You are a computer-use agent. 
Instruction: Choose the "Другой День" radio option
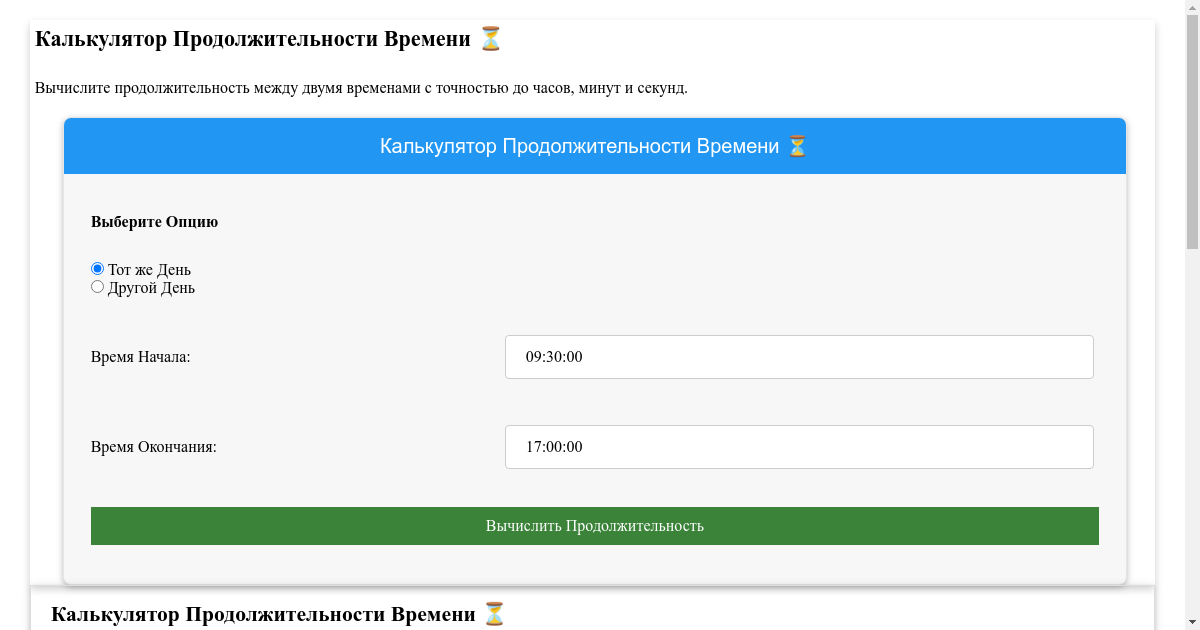click(97, 287)
